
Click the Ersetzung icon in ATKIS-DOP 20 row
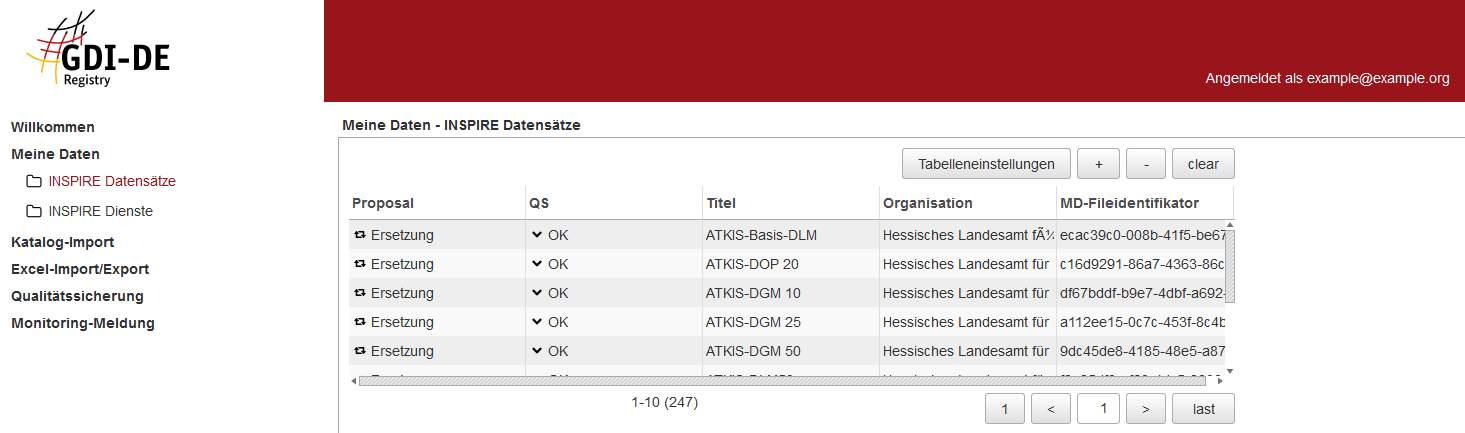click(x=360, y=265)
